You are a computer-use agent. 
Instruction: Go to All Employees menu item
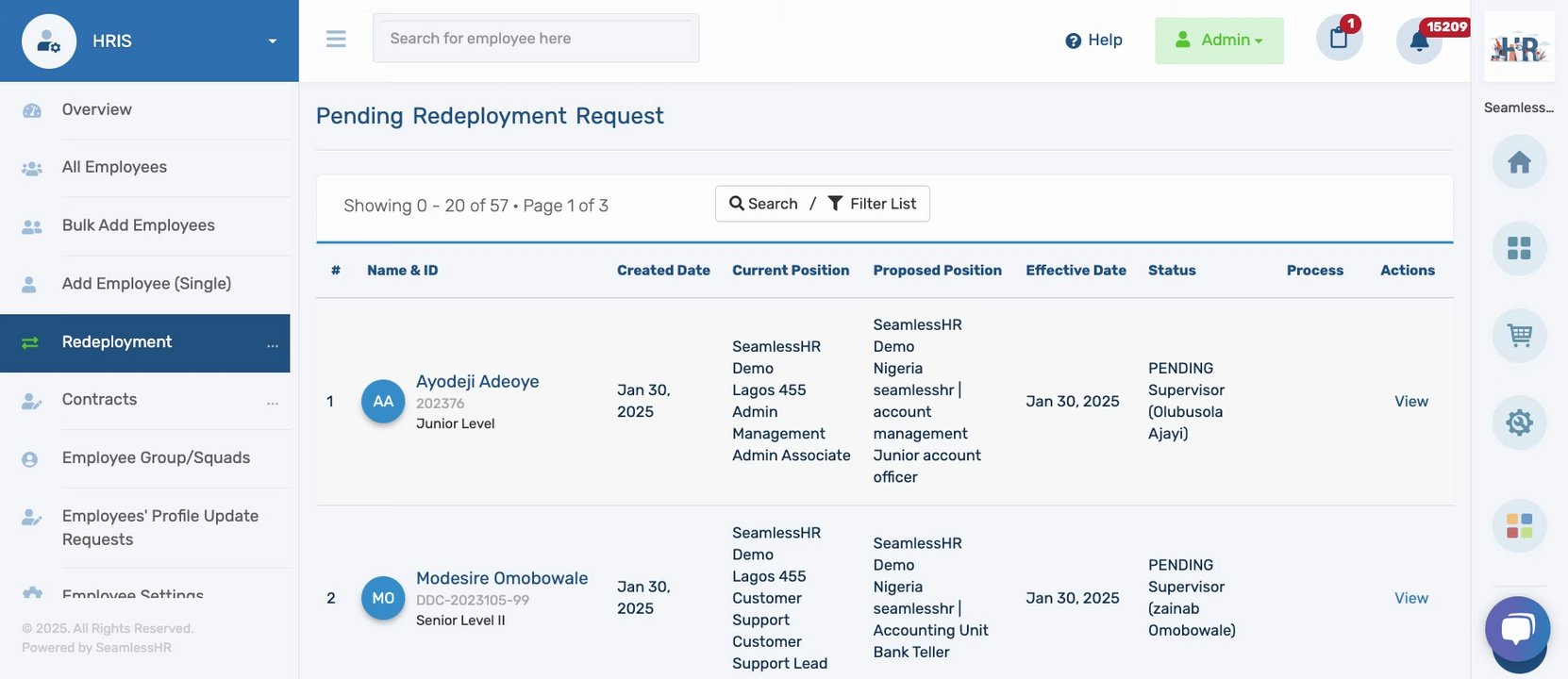click(x=114, y=167)
